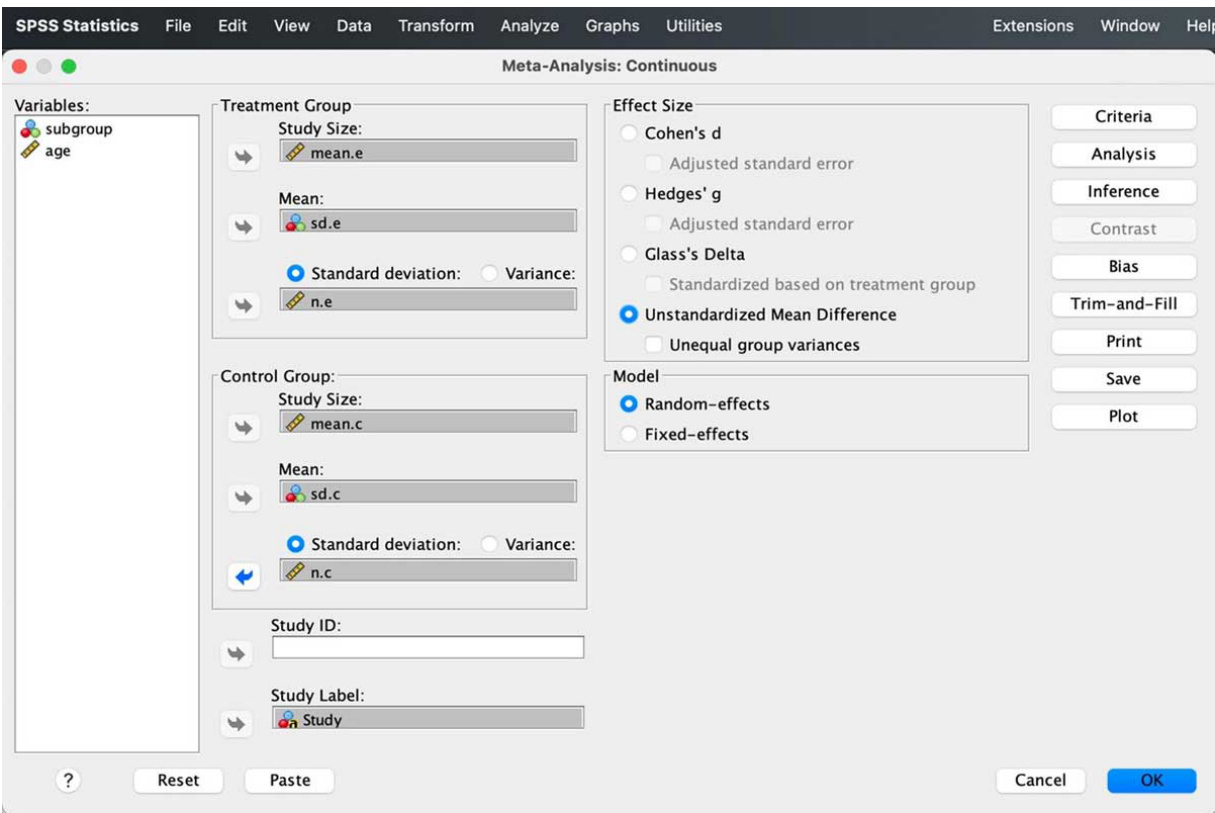Open the Inference options
Image resolution: width=1215 pixels, height=813 pixels.
[x=1123, y=192]
